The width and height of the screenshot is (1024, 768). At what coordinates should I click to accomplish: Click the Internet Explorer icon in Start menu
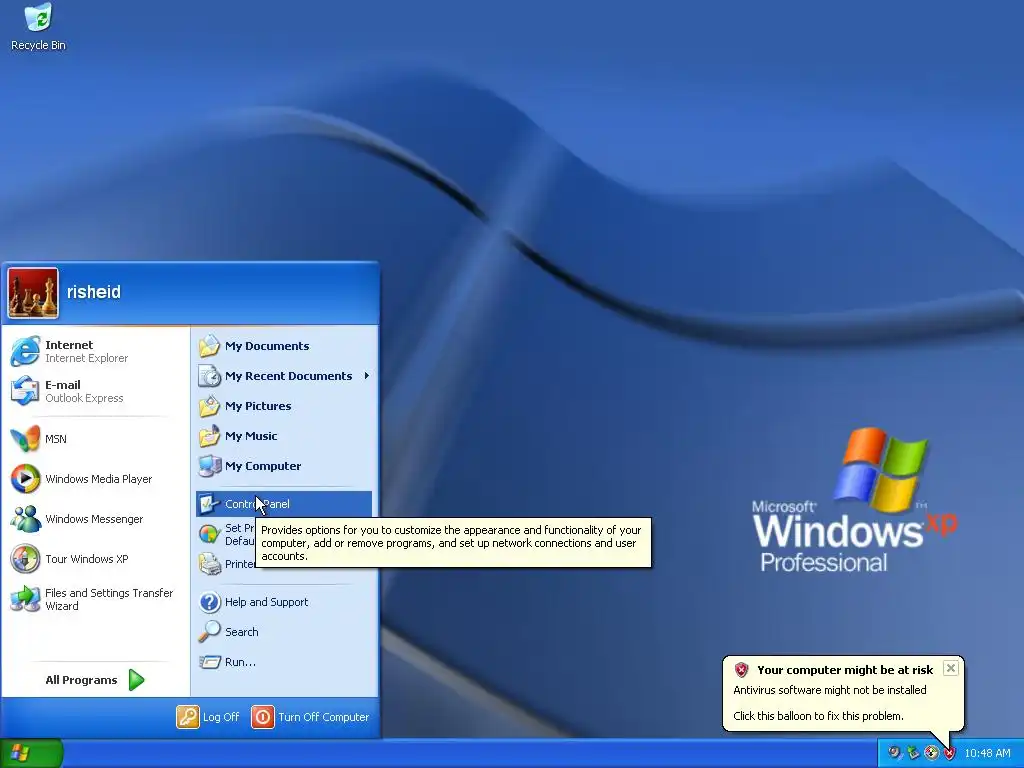(x=25, y=351)
